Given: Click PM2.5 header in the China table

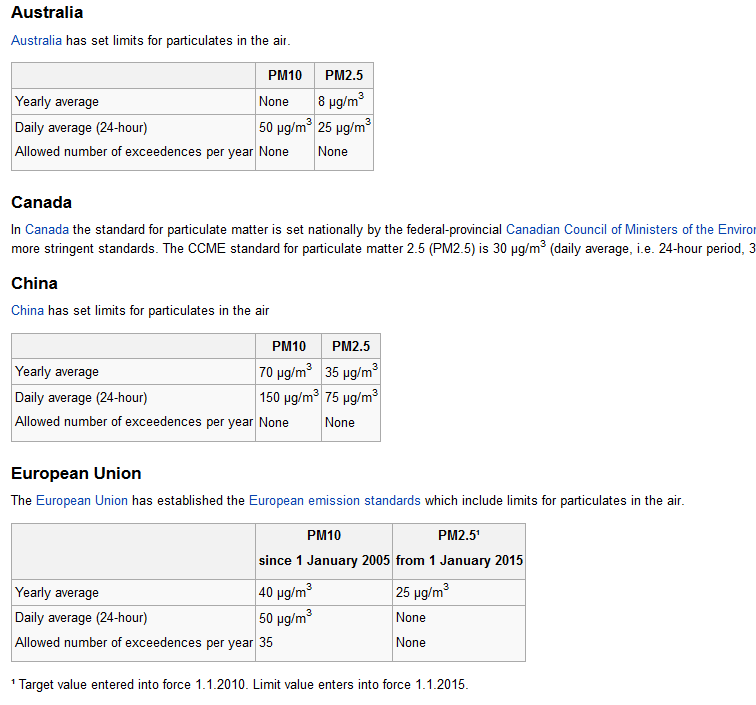Looking at the screenshot, I should 350,346.
